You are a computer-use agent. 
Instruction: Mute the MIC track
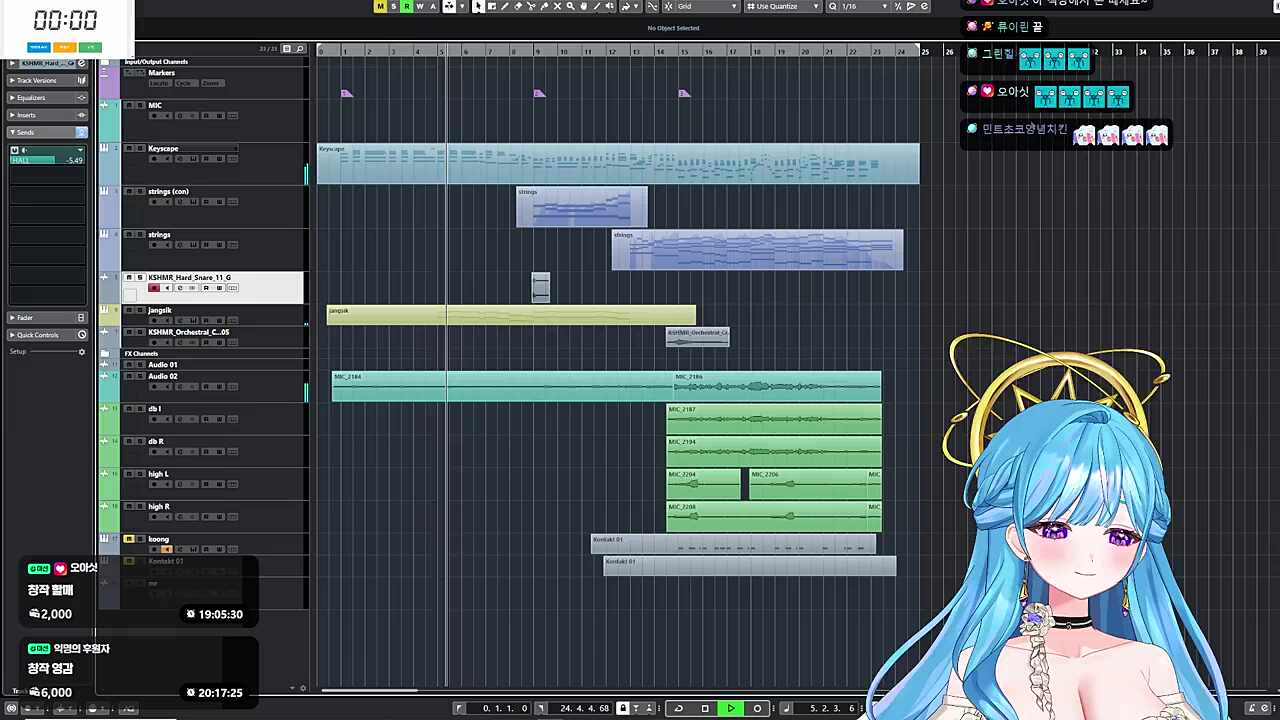pos(129,105)
